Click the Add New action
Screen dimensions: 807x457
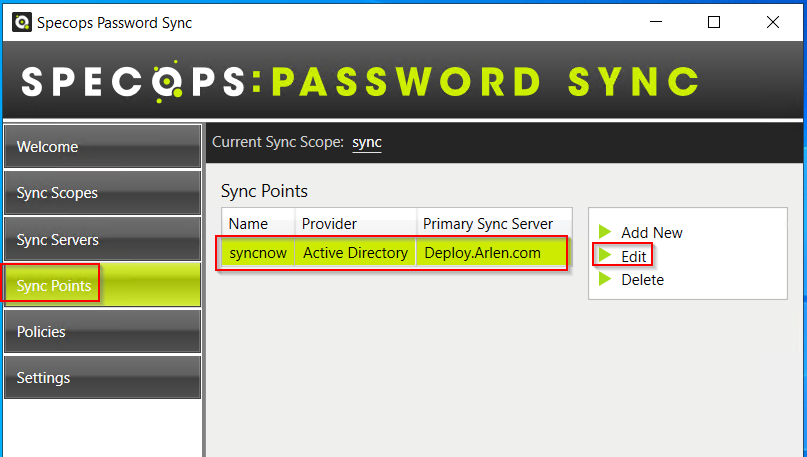click(652, 233)
